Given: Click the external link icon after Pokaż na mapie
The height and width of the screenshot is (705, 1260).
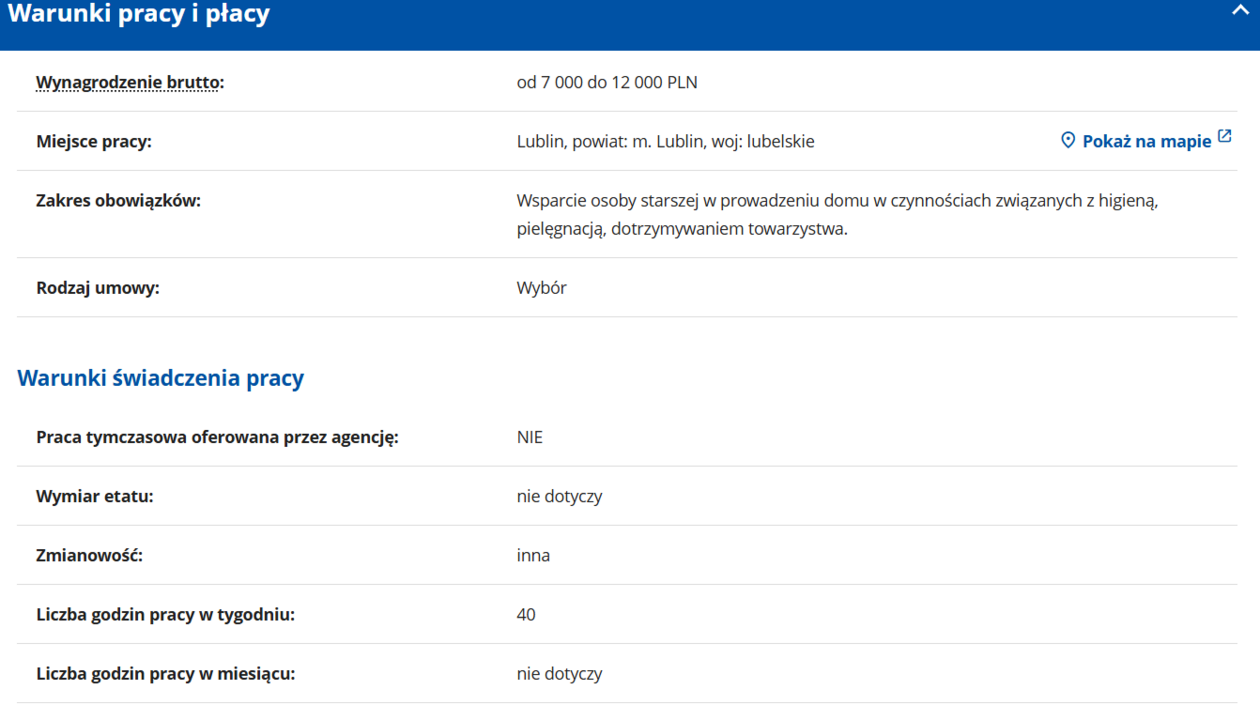Looking at the screenshot, I should pyautogui.click(x=1225, y=137).
